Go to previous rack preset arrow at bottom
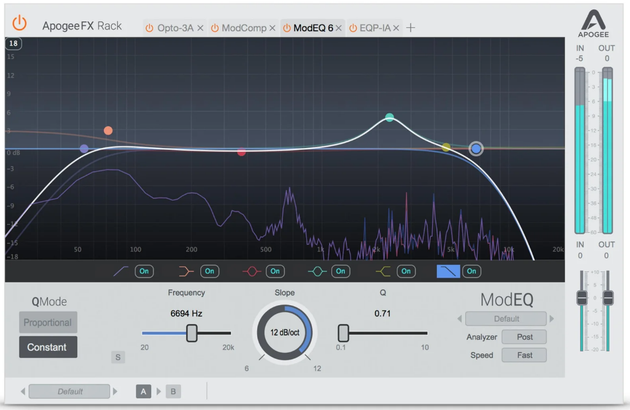 click(23, 392)
